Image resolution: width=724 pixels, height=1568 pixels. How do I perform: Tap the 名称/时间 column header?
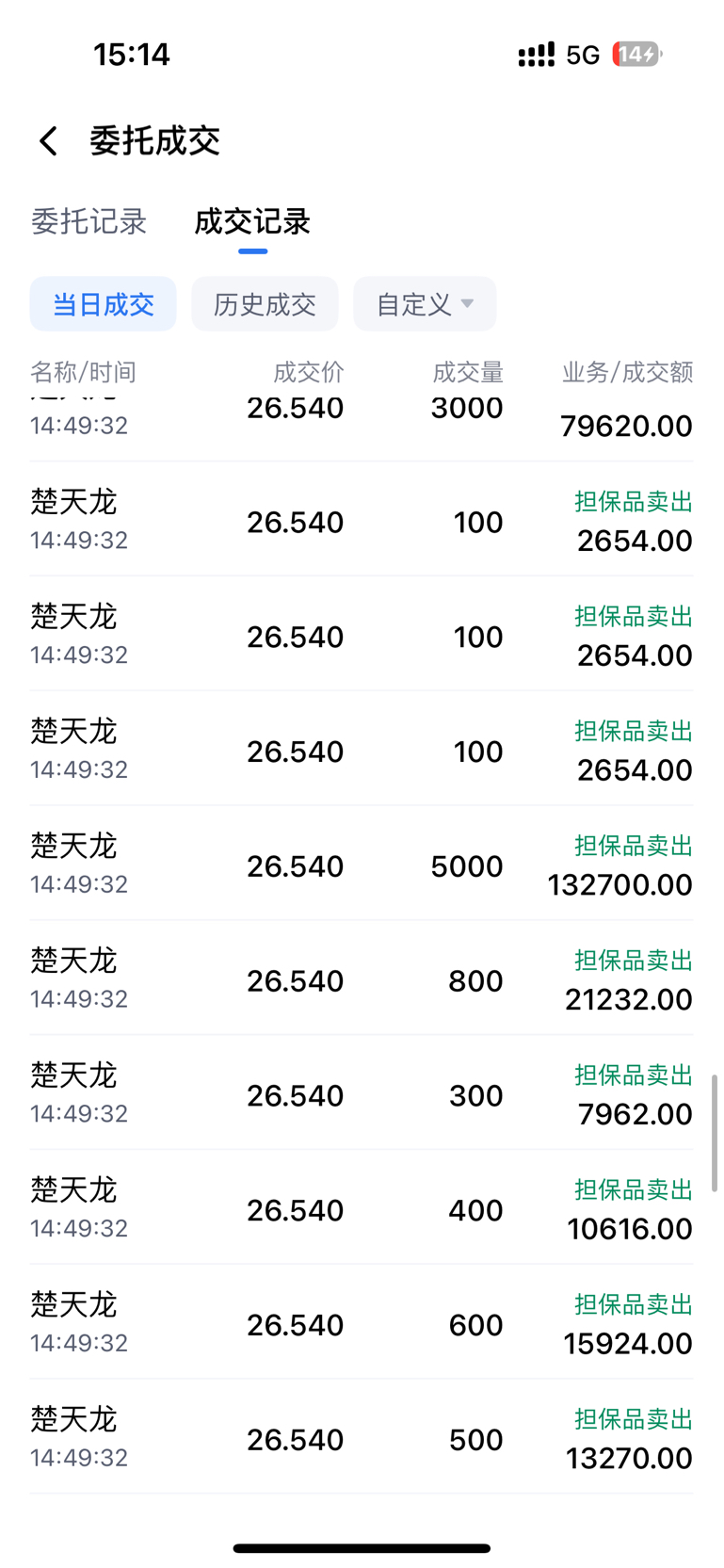pos(83,372)
